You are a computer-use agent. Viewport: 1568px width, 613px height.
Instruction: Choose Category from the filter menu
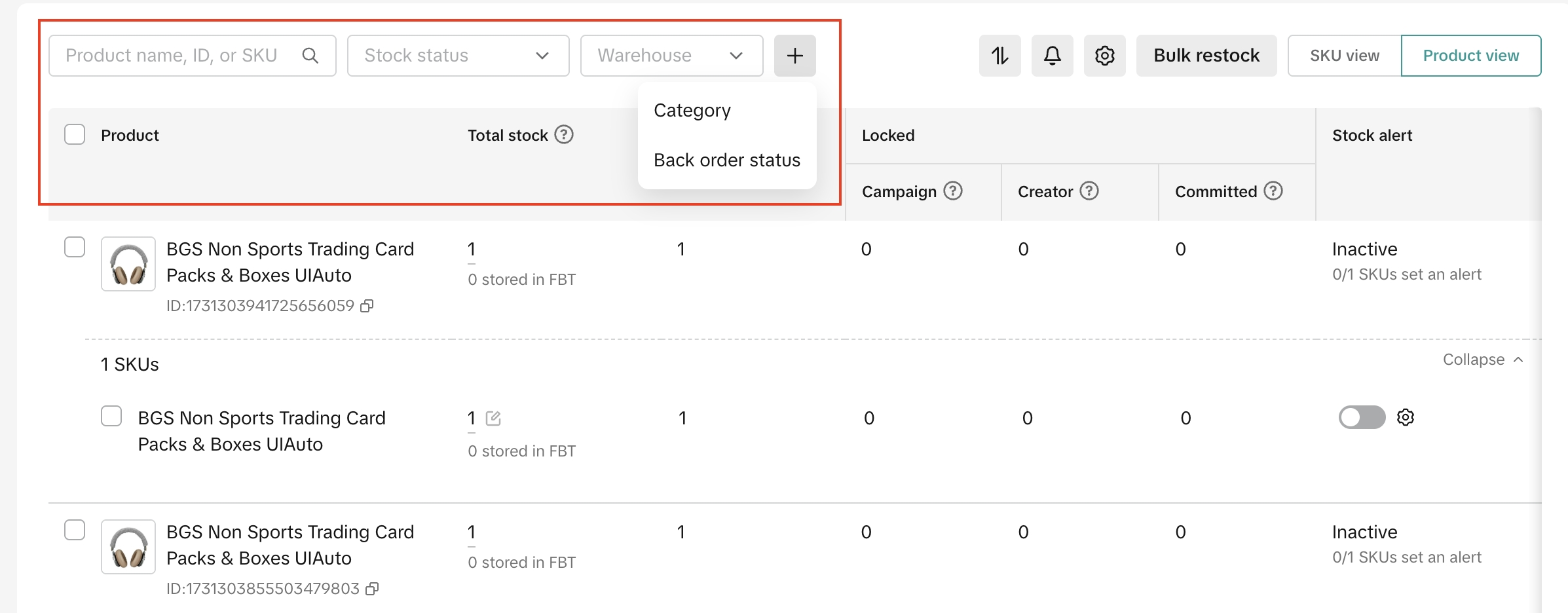pos(692,110)
